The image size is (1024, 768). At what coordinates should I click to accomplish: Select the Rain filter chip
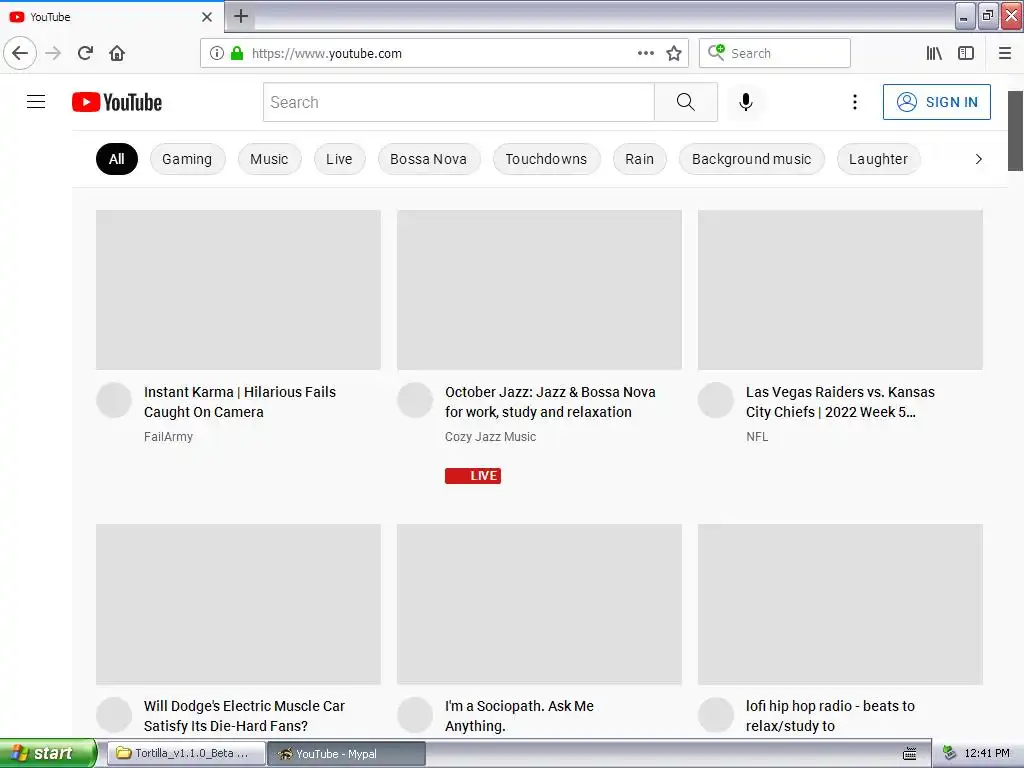click(639, 159)
